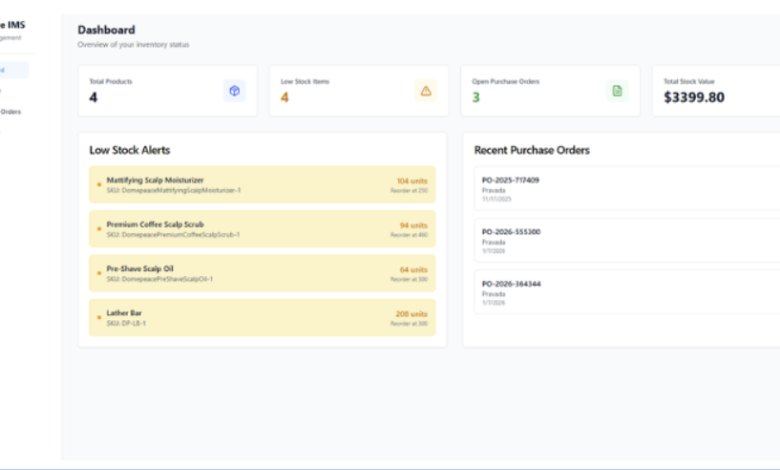This screenshot has height=470, width=780.
Task: Click the Low Stock Items count
Action: pos(285,97)
